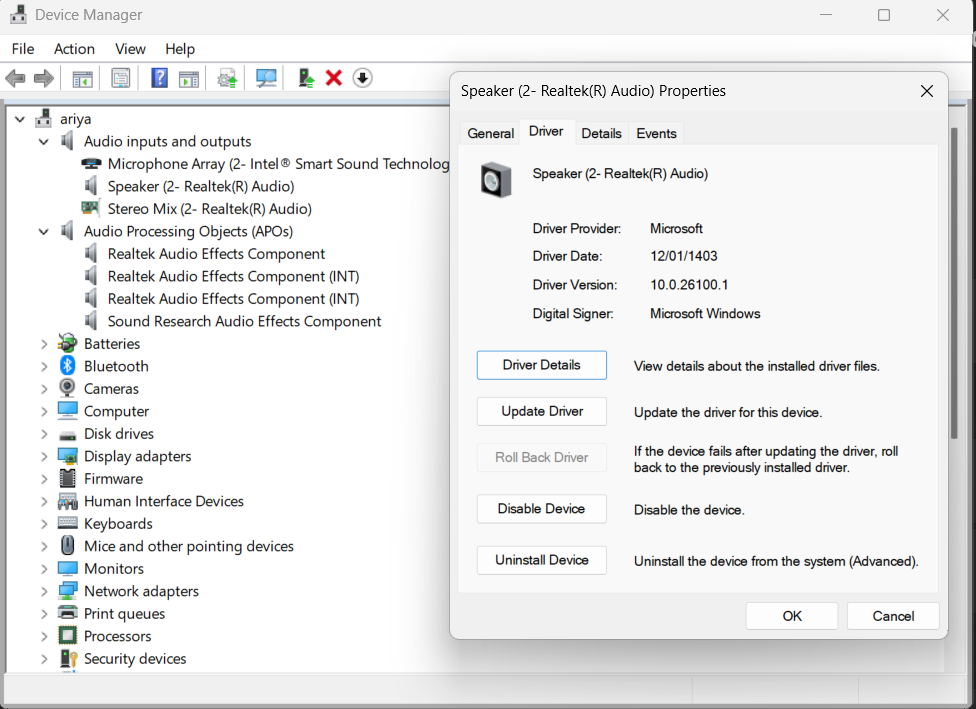
Task: Open the Action menu
Action: (x=74, y=49)
